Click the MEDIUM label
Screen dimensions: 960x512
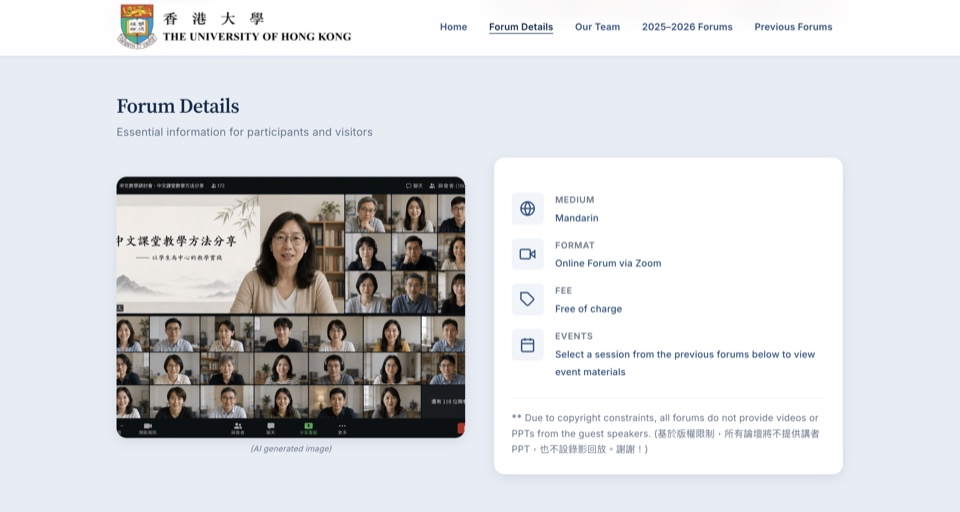(x=575, y=200)
